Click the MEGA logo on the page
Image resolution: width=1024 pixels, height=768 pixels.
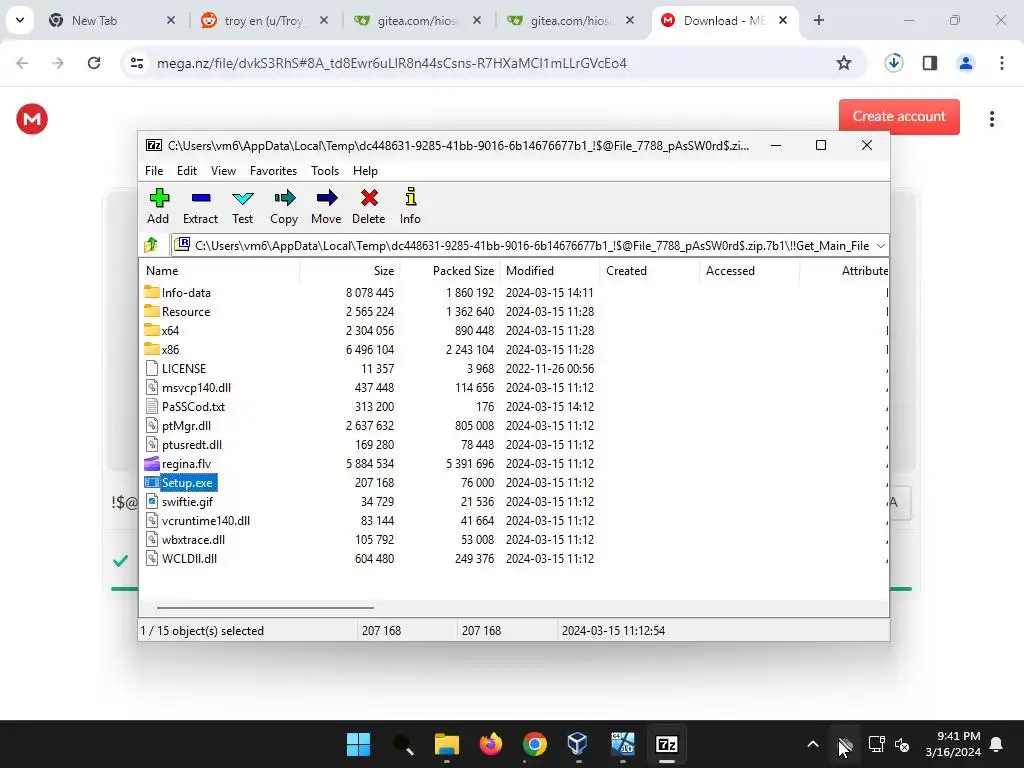tap(32, 119)
